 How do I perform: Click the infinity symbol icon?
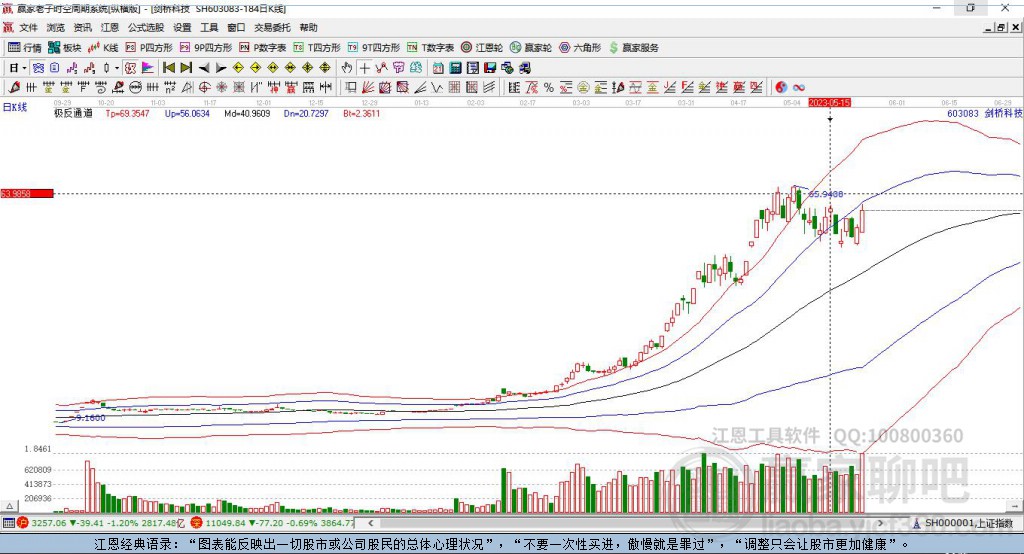pos(798,88)
